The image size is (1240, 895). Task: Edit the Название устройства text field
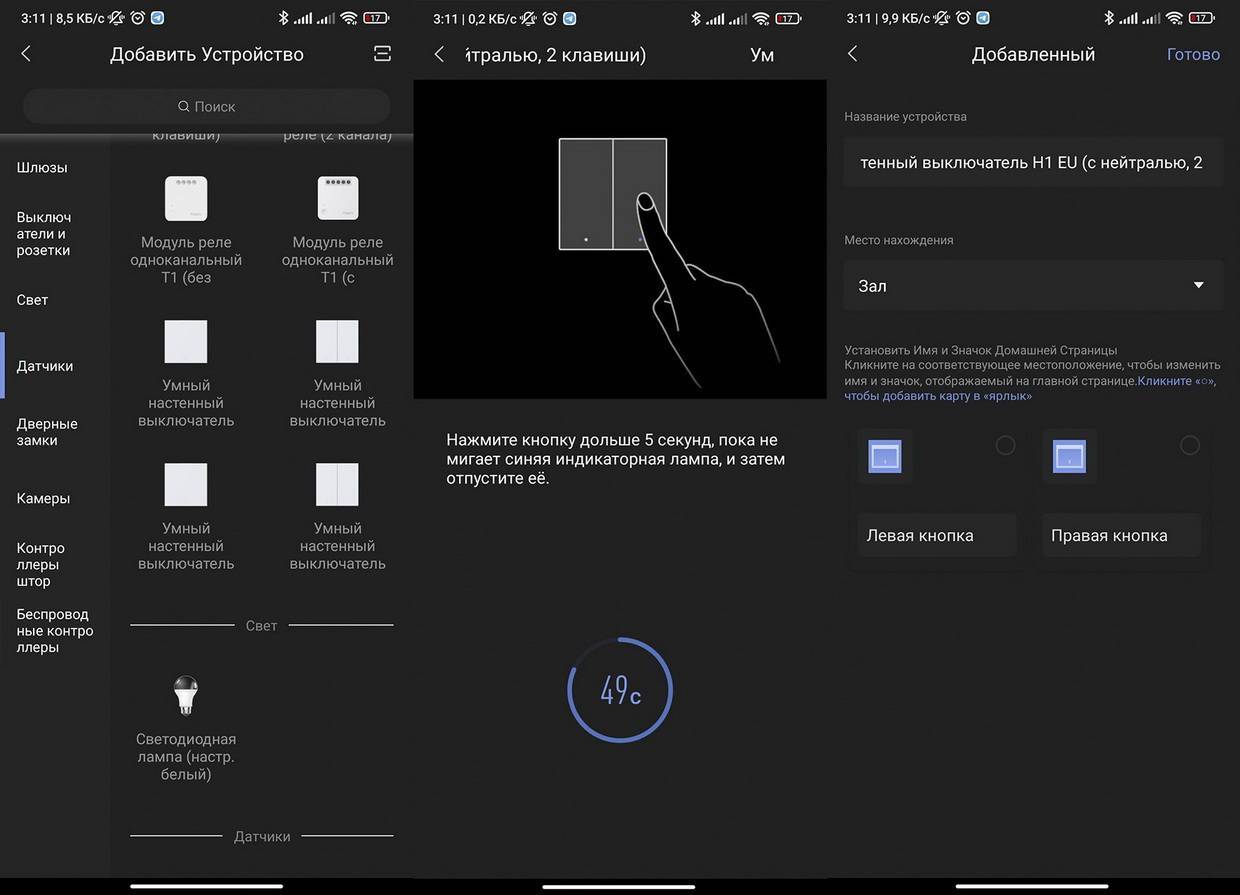1032,162
